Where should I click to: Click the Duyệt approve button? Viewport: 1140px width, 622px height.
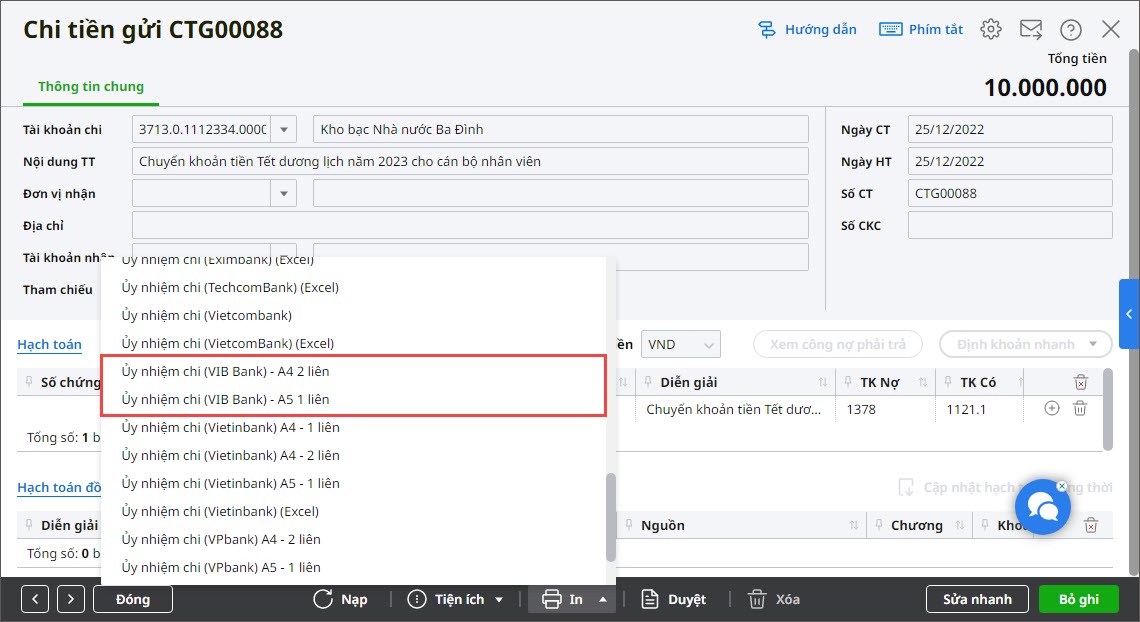(673, 599)
